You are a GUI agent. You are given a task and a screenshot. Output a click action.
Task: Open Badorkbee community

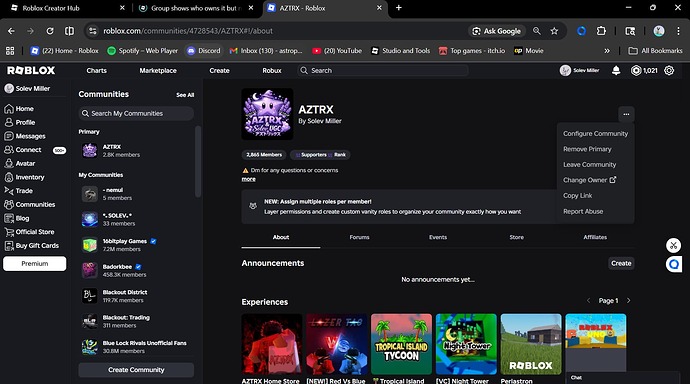[136, 271]
